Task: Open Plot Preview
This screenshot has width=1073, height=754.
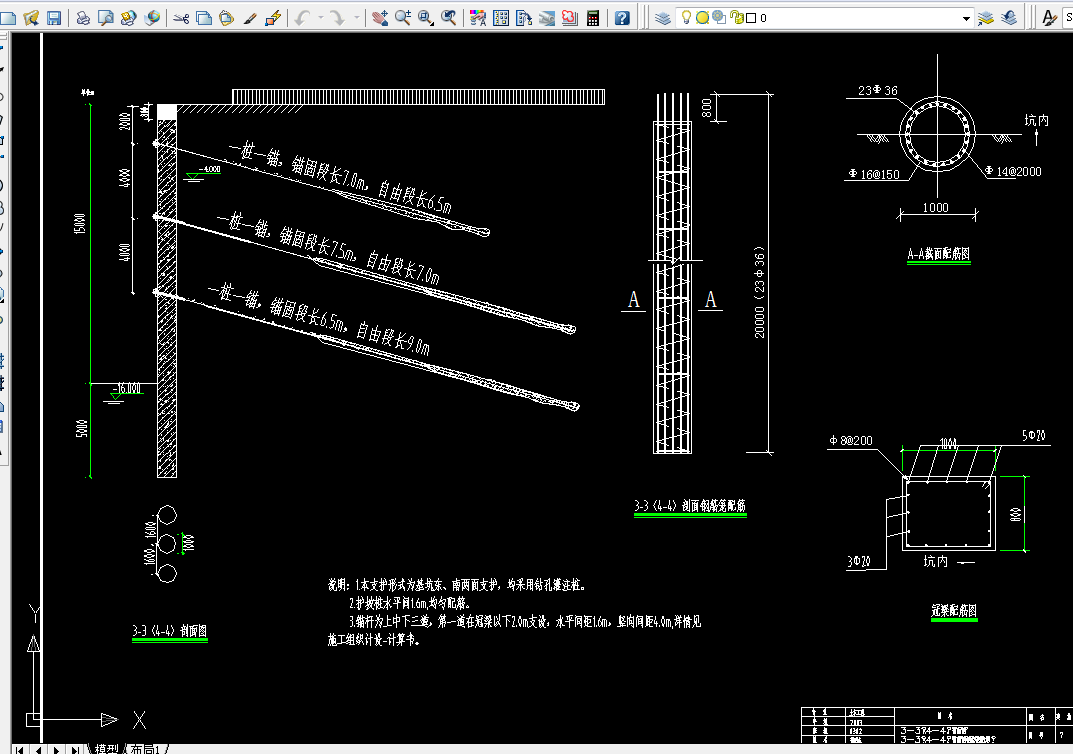Action: pos(105,18)
